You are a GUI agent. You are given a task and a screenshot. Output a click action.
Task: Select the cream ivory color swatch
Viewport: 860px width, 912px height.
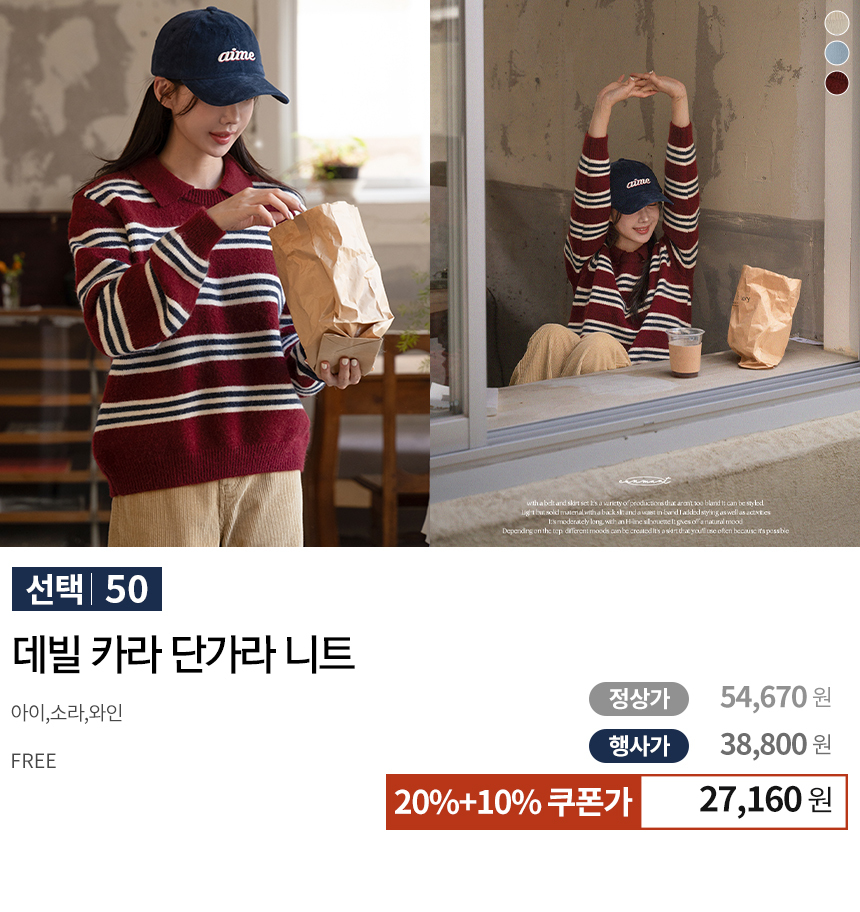(x=836, y=23)
